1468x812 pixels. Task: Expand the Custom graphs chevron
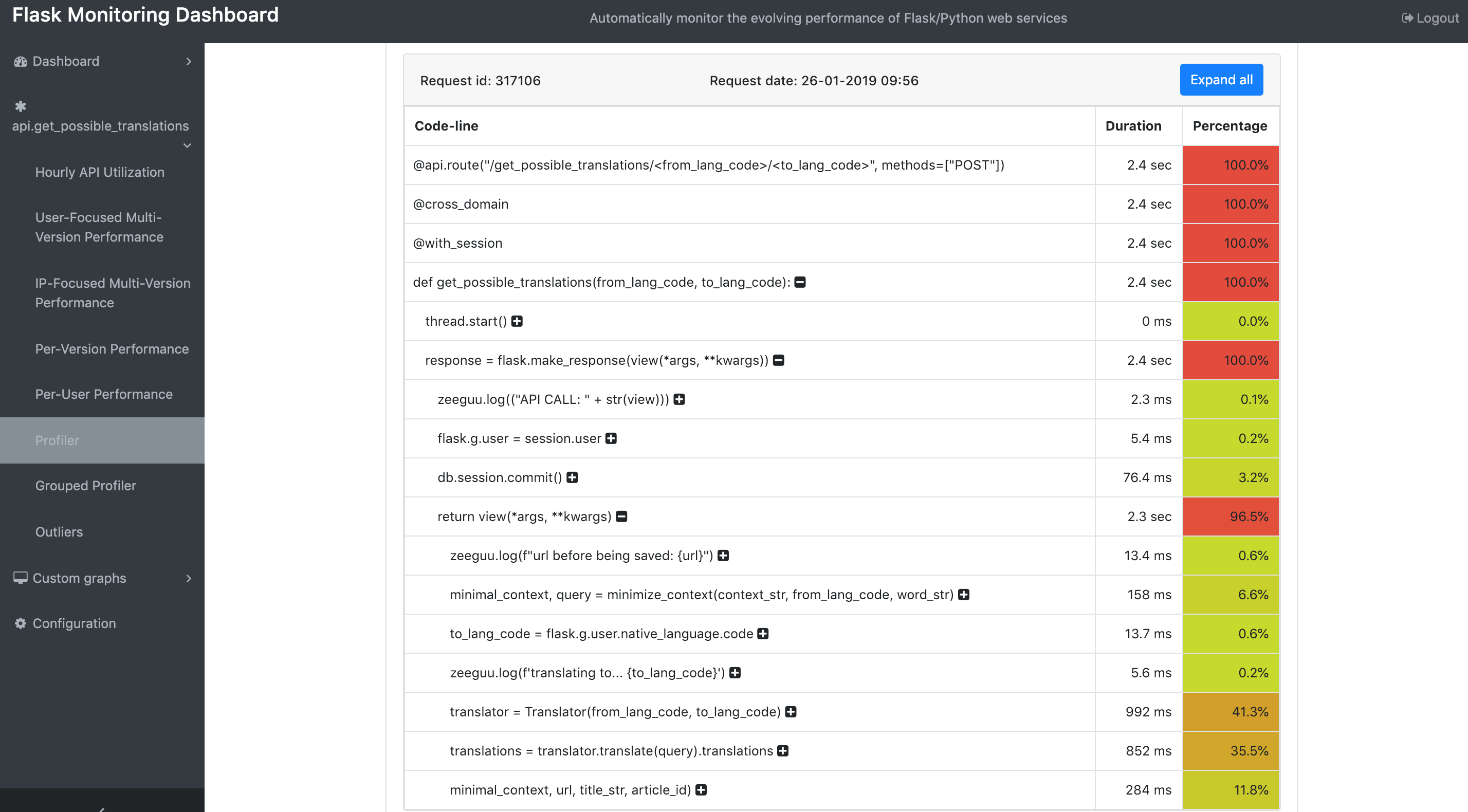pos(189,578)
